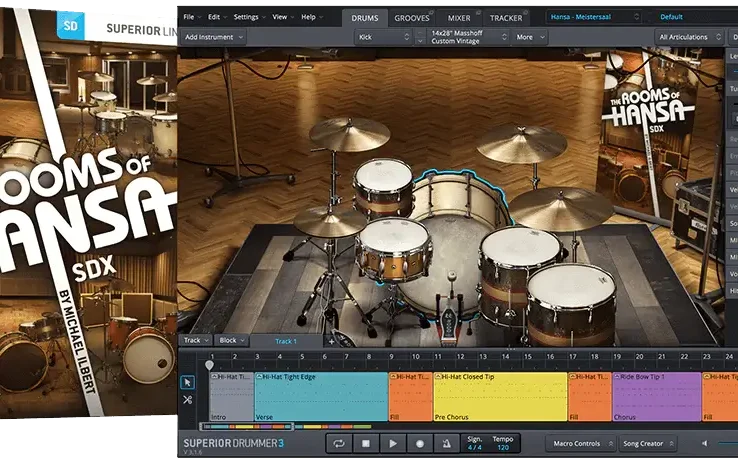This screenshot has height=458, width=738.
Task: Click the kick pedal in drum kit
Action: [449, 315]
